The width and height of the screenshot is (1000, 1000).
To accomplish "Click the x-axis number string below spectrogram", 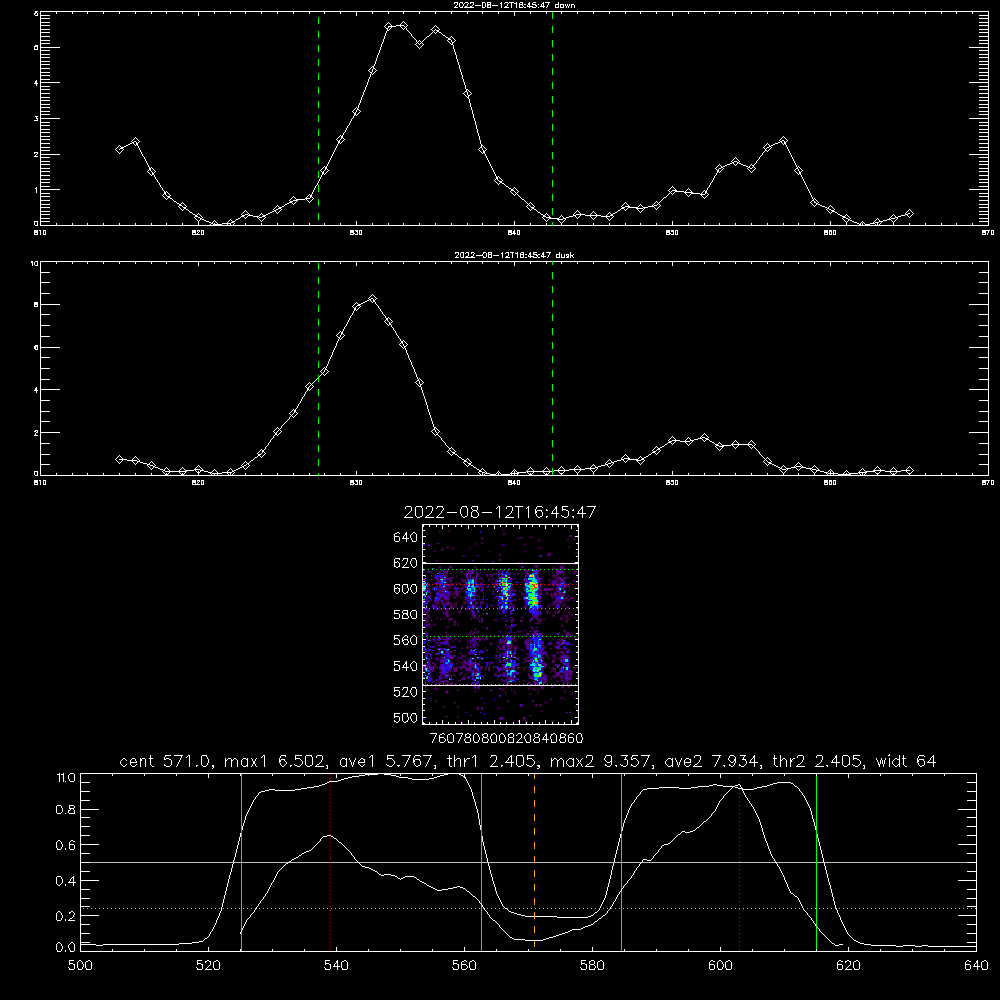I will click(506, 739).
